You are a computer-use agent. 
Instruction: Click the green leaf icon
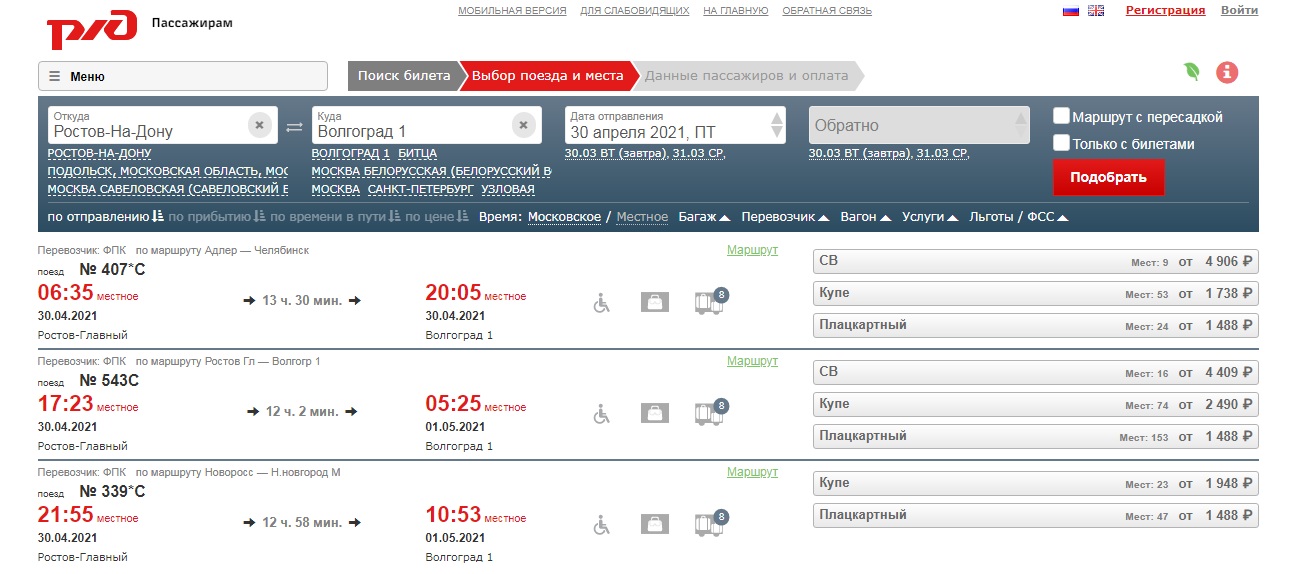[1191, 72]
